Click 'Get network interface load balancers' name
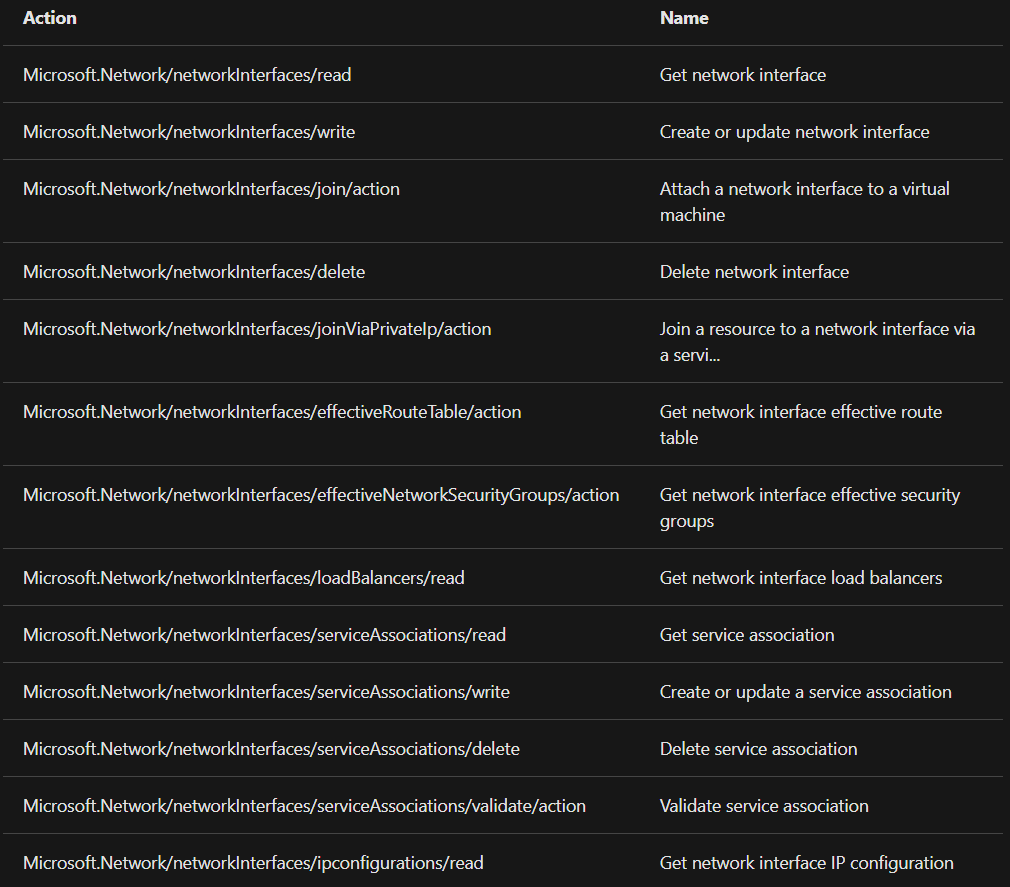Screen dimensions: 1010x887 click(x=801, y=578)
